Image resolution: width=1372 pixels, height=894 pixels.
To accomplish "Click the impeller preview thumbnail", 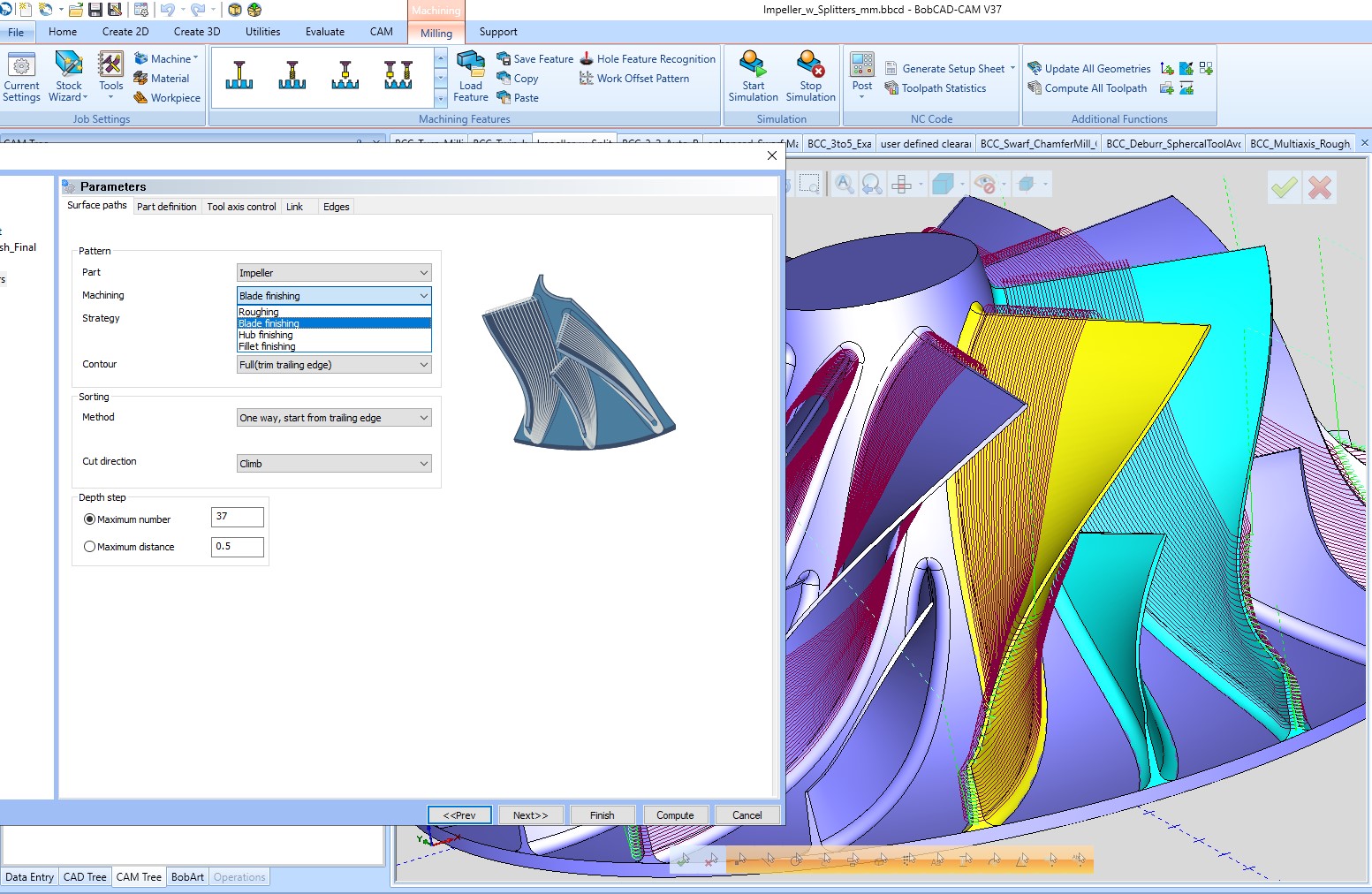I will (579, 362).
